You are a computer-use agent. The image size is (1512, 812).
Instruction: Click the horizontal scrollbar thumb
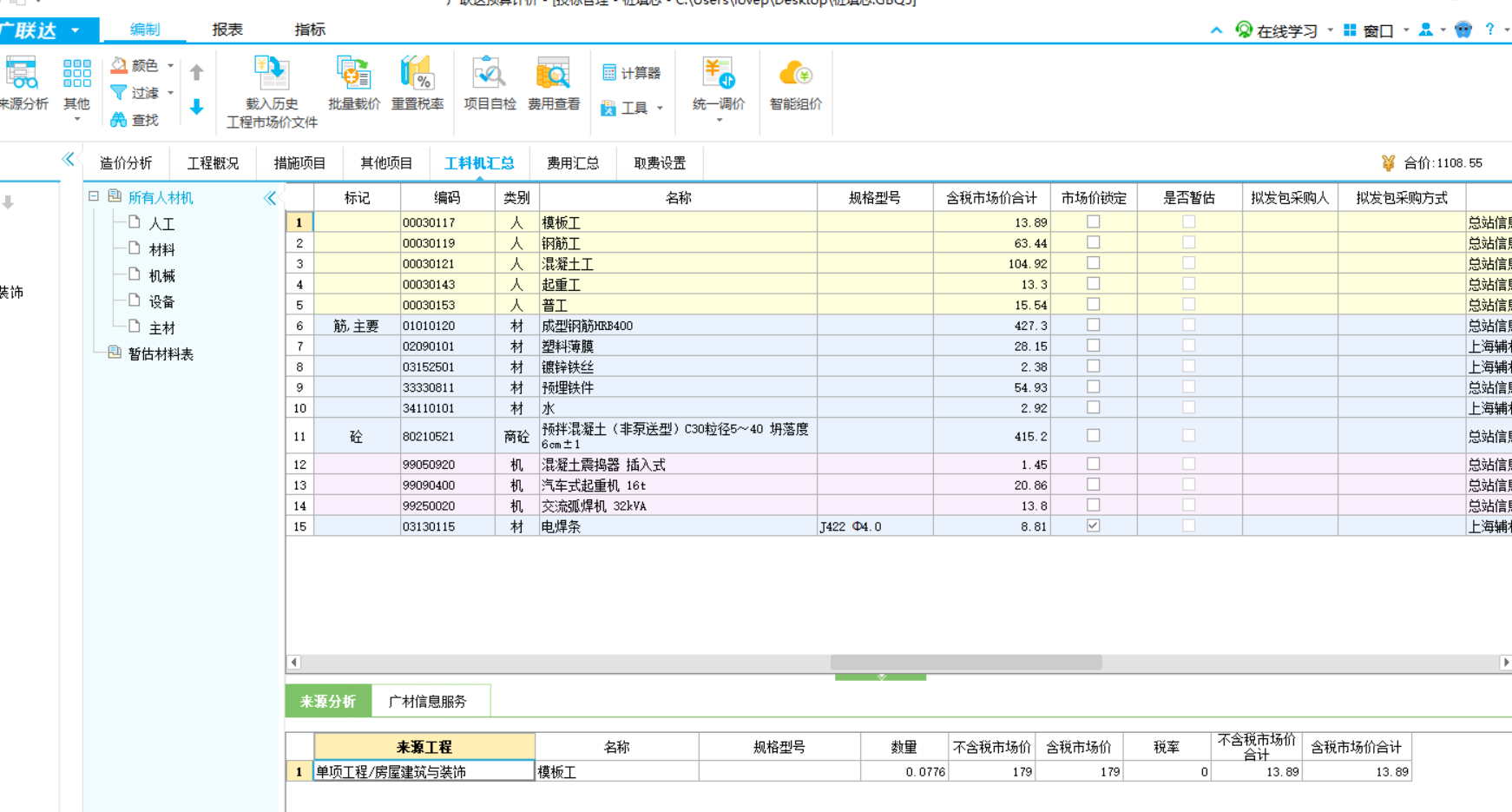pos(966,663)
